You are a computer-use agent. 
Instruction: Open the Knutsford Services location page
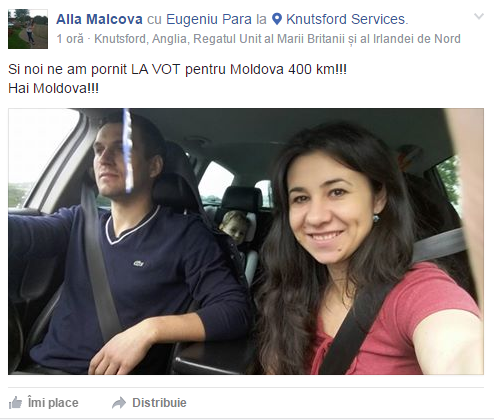[x=346, y=19]
